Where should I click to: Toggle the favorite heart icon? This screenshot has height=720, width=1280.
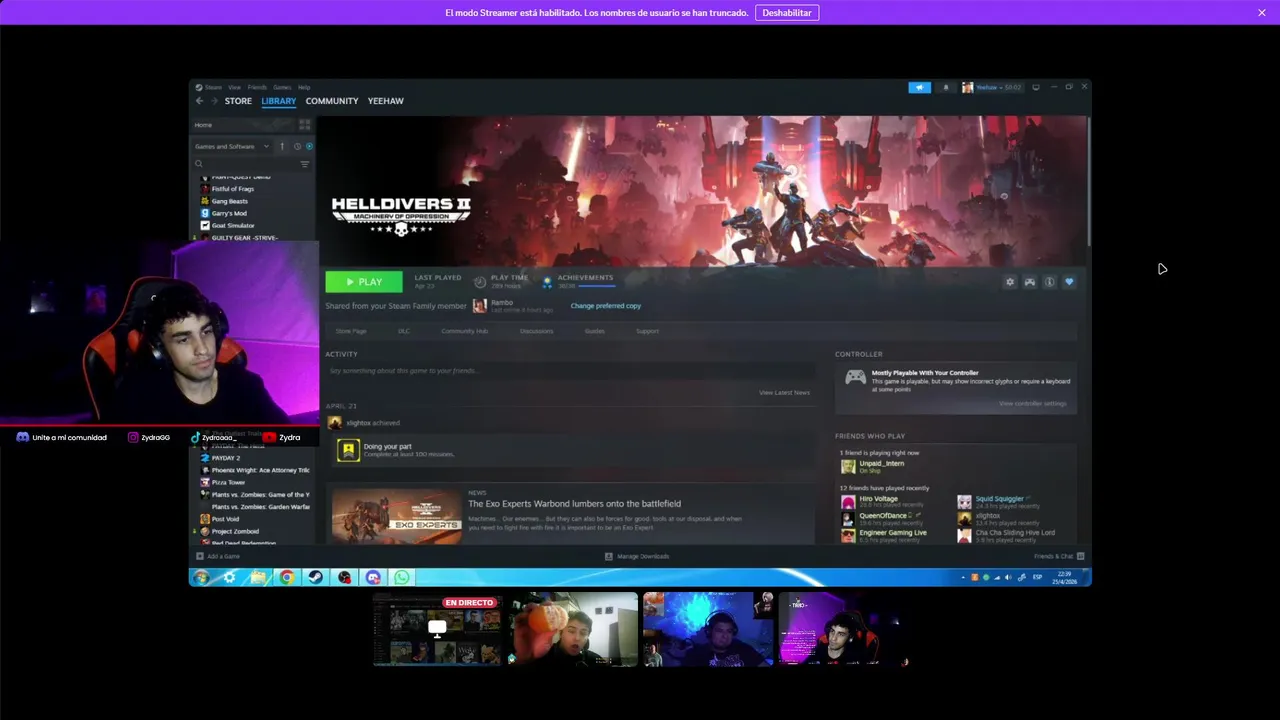(x=1069, y=282)
